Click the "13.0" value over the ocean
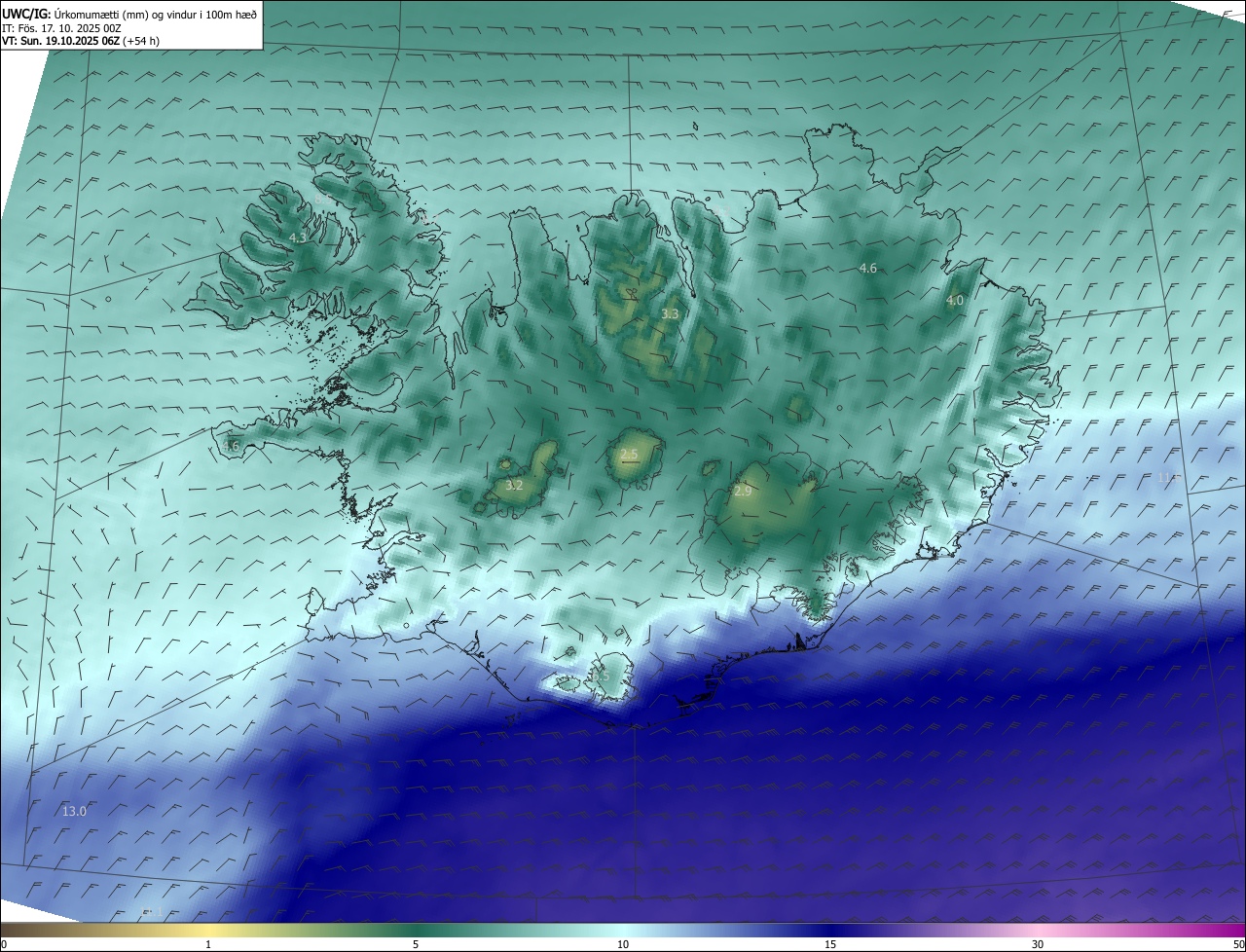1246x952 pixels. (74, 811)
